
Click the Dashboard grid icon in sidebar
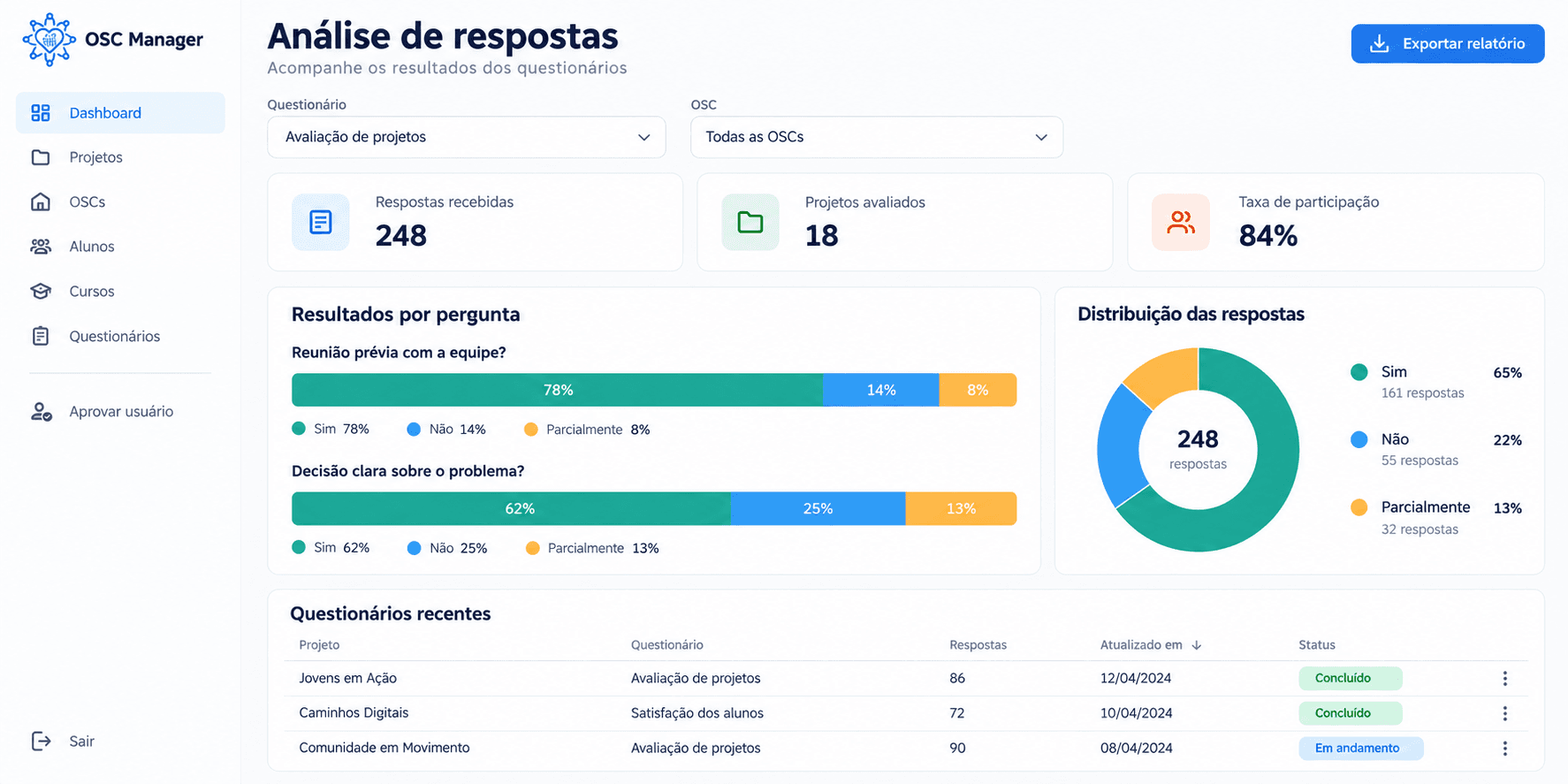[x=41, y=113]
